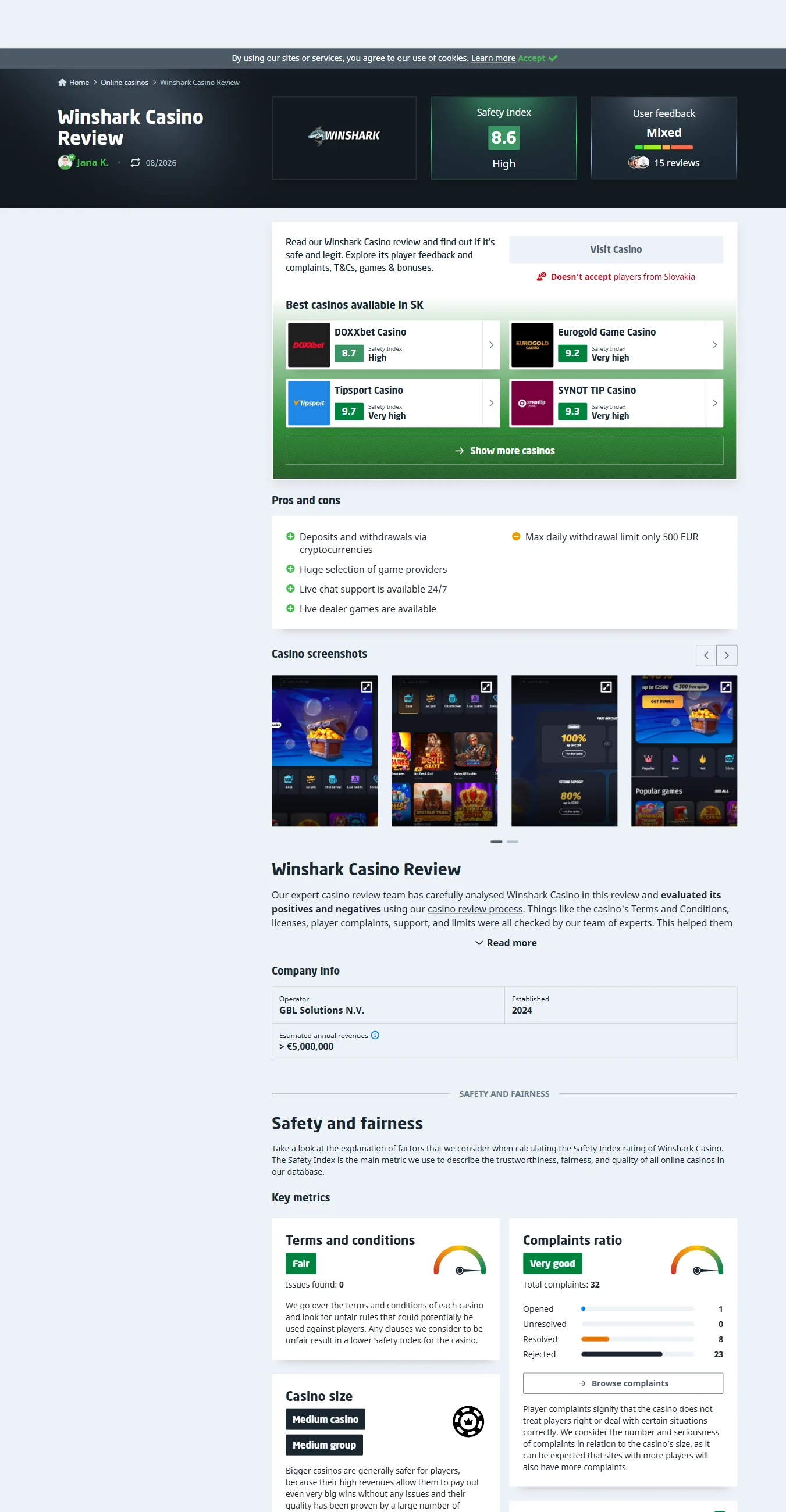The width and height of the screenshot is (786, 1512).
Task: Open the Safety Index 8.6 card
Action: click(x=504, y=138)
